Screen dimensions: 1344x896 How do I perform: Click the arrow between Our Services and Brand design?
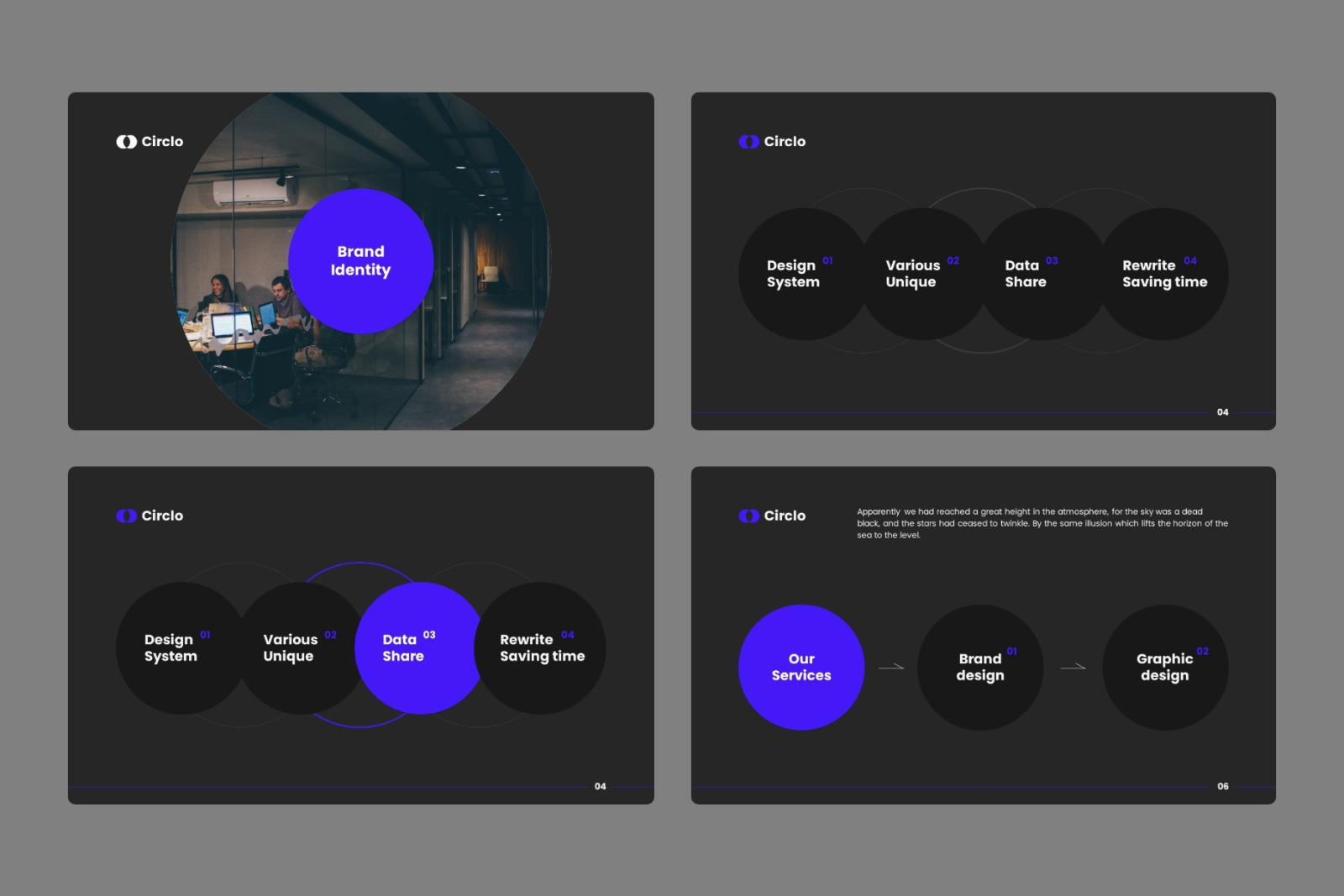891,667
